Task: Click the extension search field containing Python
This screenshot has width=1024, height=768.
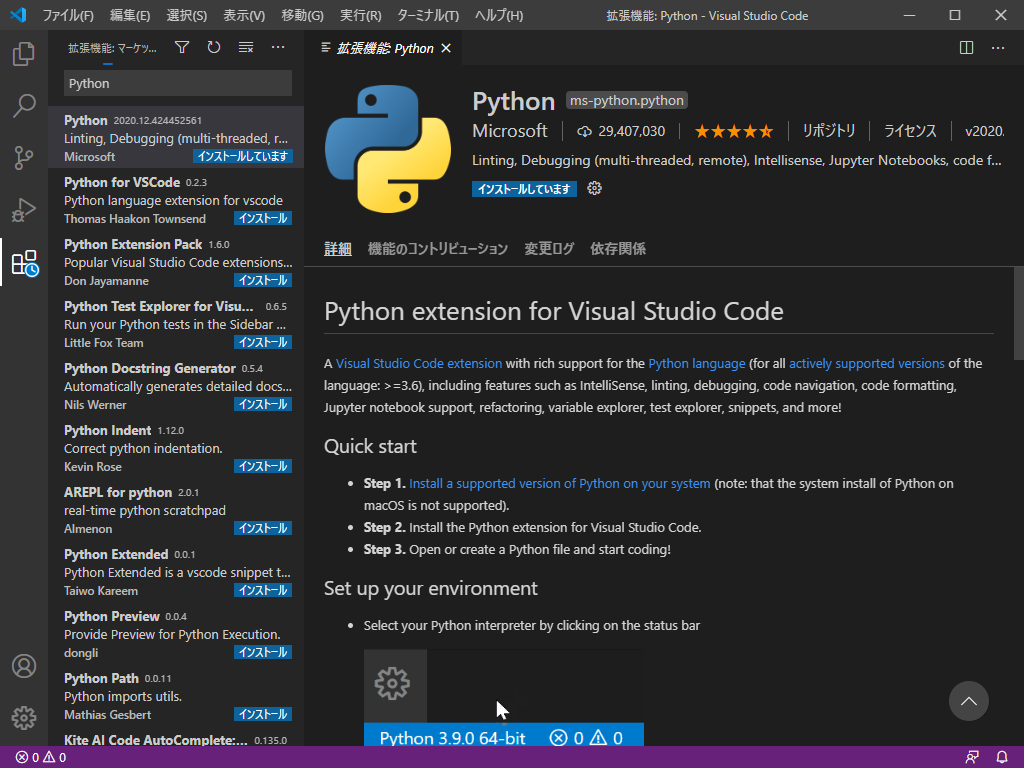Action: (178, 84)
